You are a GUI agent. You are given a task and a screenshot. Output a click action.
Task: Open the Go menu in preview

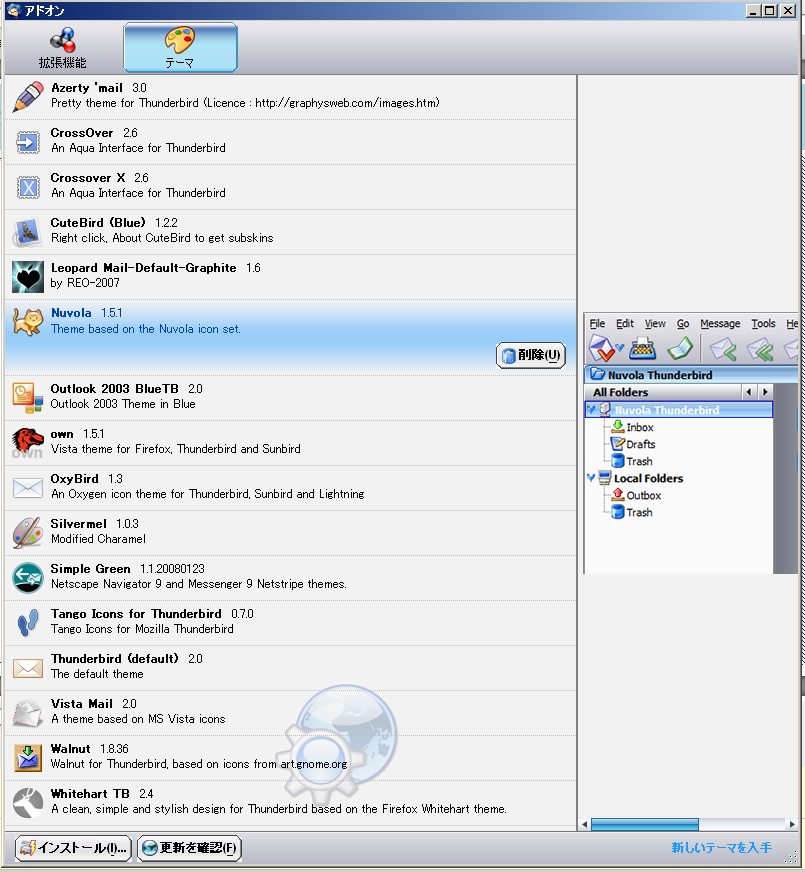pos(683,324)
